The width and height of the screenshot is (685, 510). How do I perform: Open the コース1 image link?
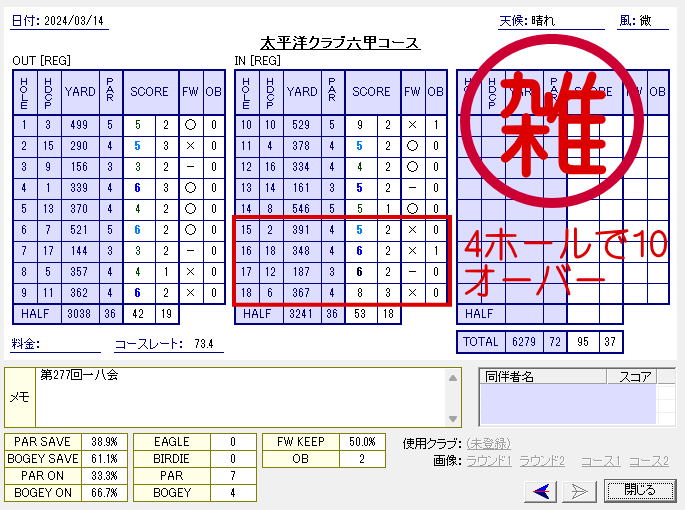pyautogui.click(x=600, y=461)
